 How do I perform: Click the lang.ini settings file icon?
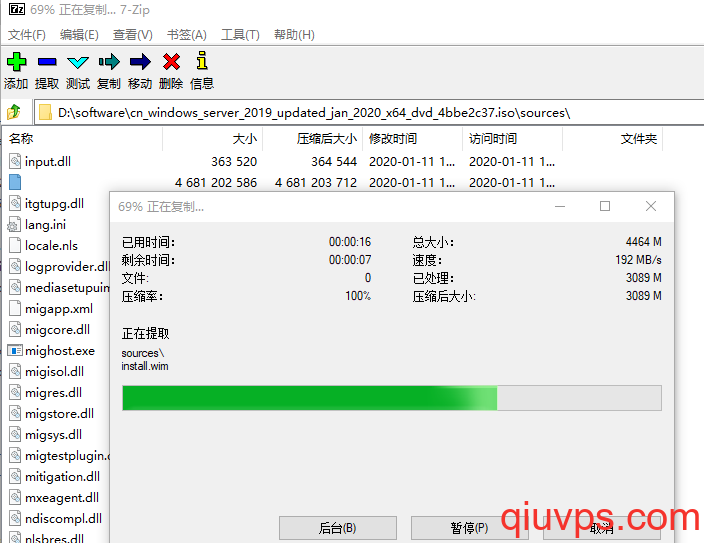tap(14, 225)
